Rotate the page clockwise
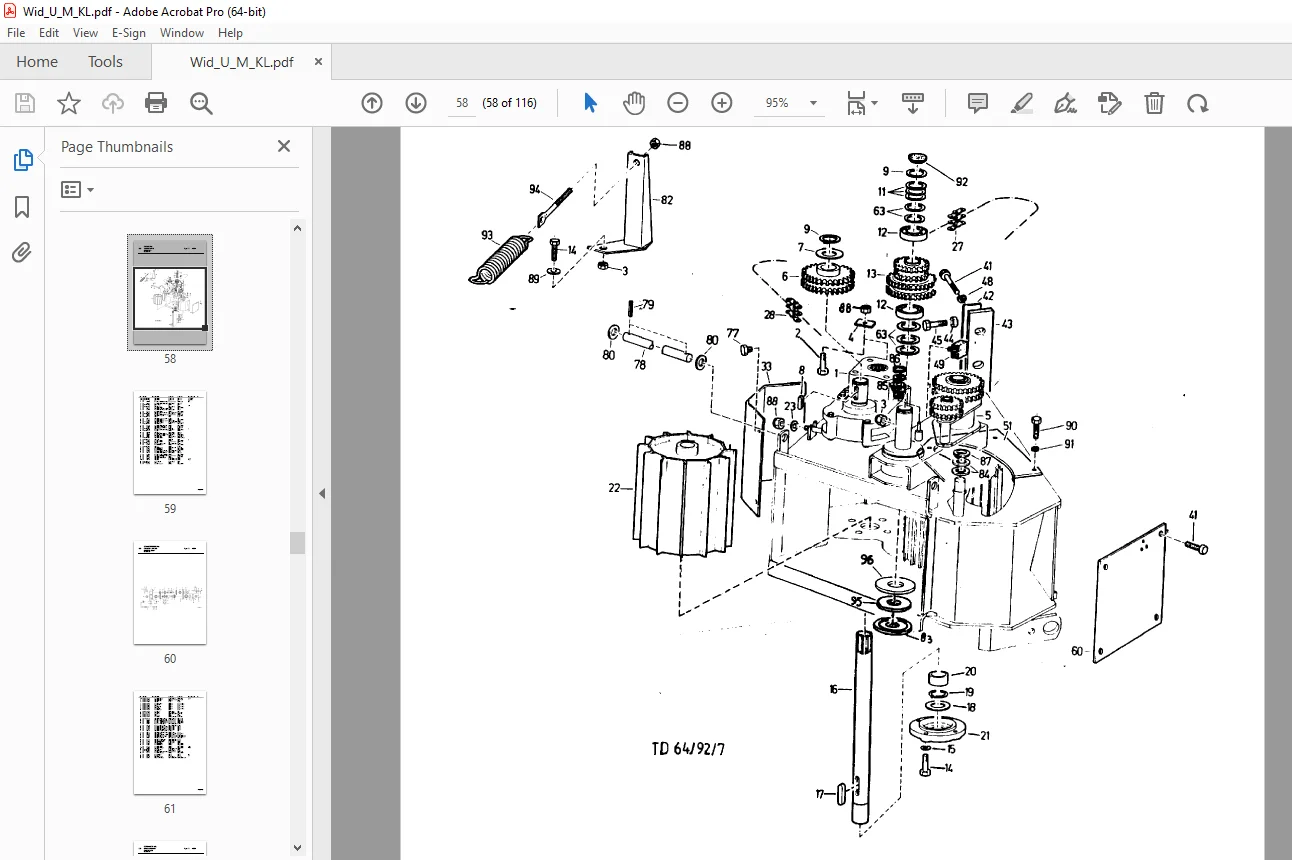Viewport: 1292px width, 860px height. pos(1197,103)
